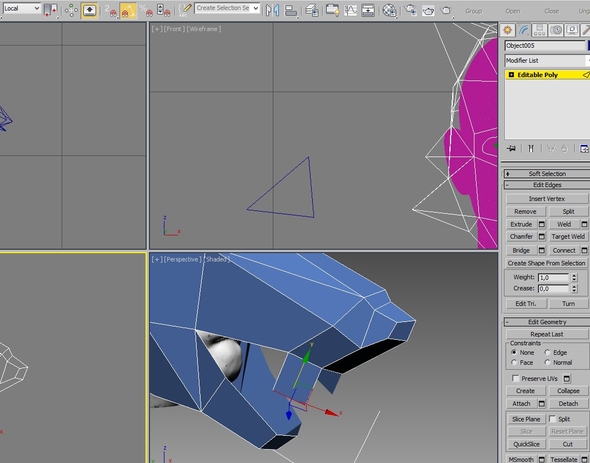Select the Edge constraint radio
This screenshot has height=463, width=590.
click(x=547, y=352)
